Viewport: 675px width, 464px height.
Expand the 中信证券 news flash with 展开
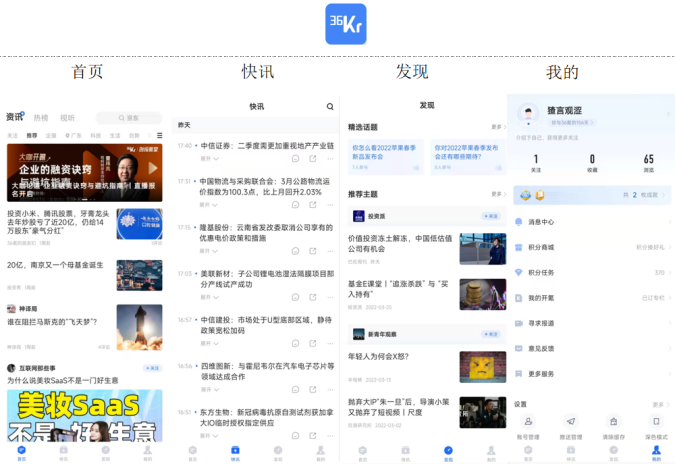point(210,159)
